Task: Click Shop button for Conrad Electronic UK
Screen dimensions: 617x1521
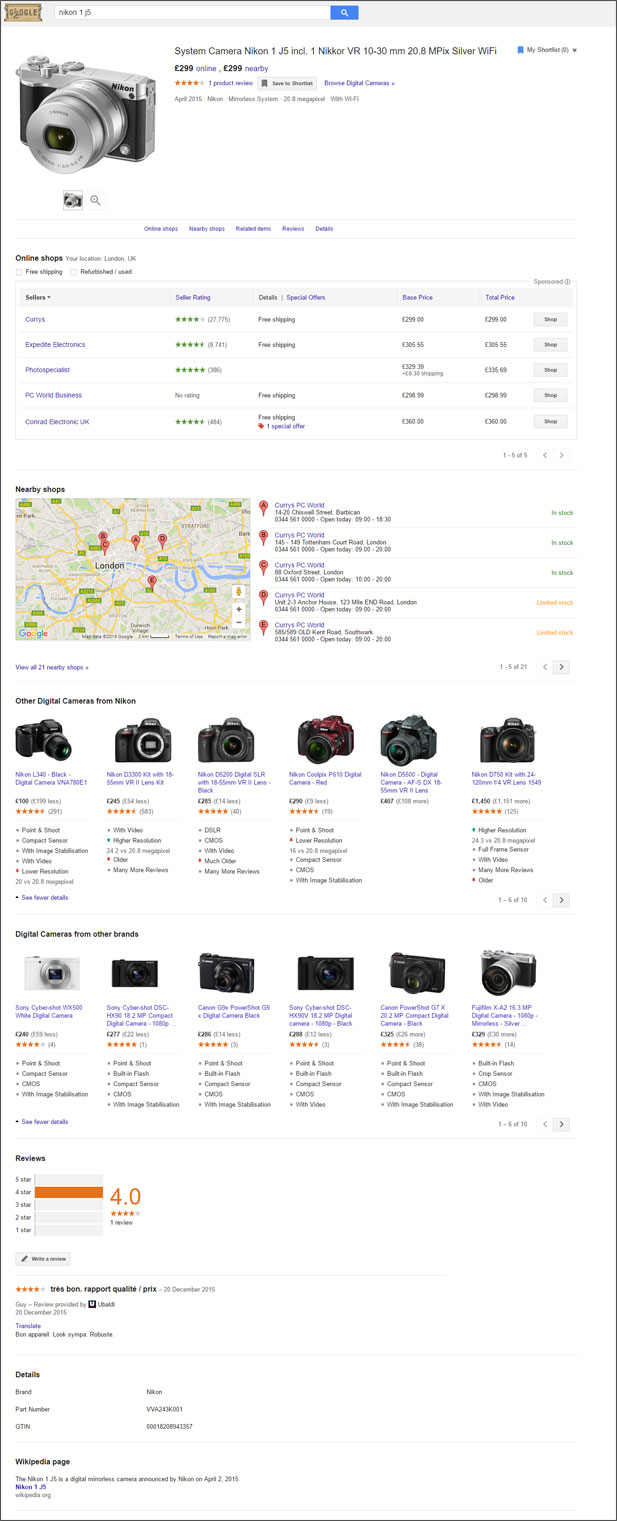Action: pos(550,421)
